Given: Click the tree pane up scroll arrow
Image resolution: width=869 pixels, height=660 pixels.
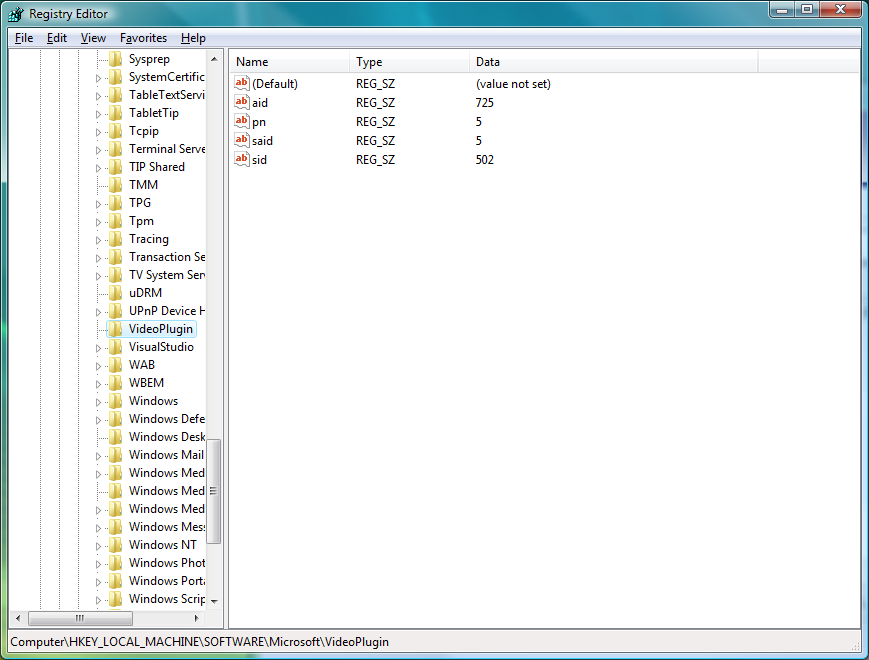Looking at the screenshot, I should 214,59.
